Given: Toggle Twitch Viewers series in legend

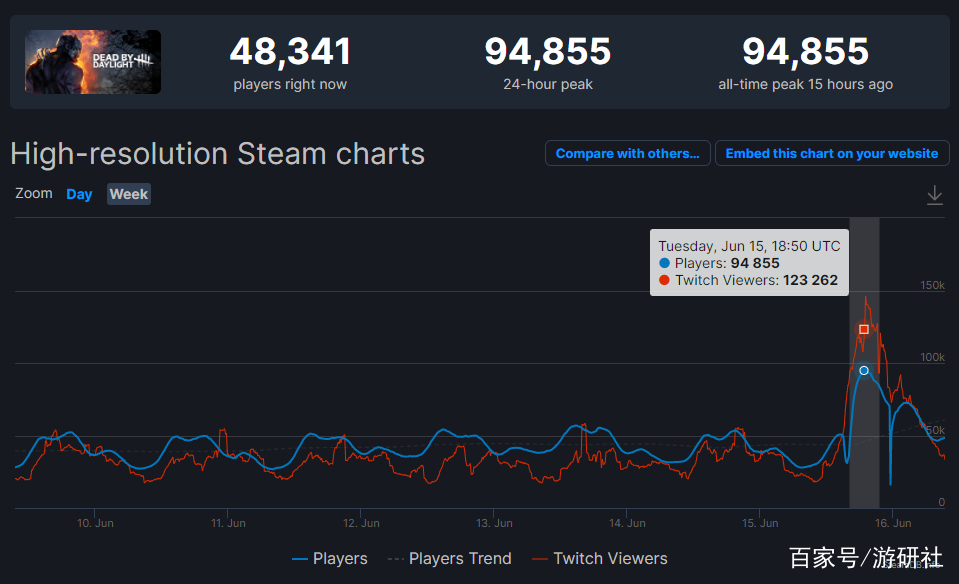Looking at the screenshot, I should [x=600, y=558].
